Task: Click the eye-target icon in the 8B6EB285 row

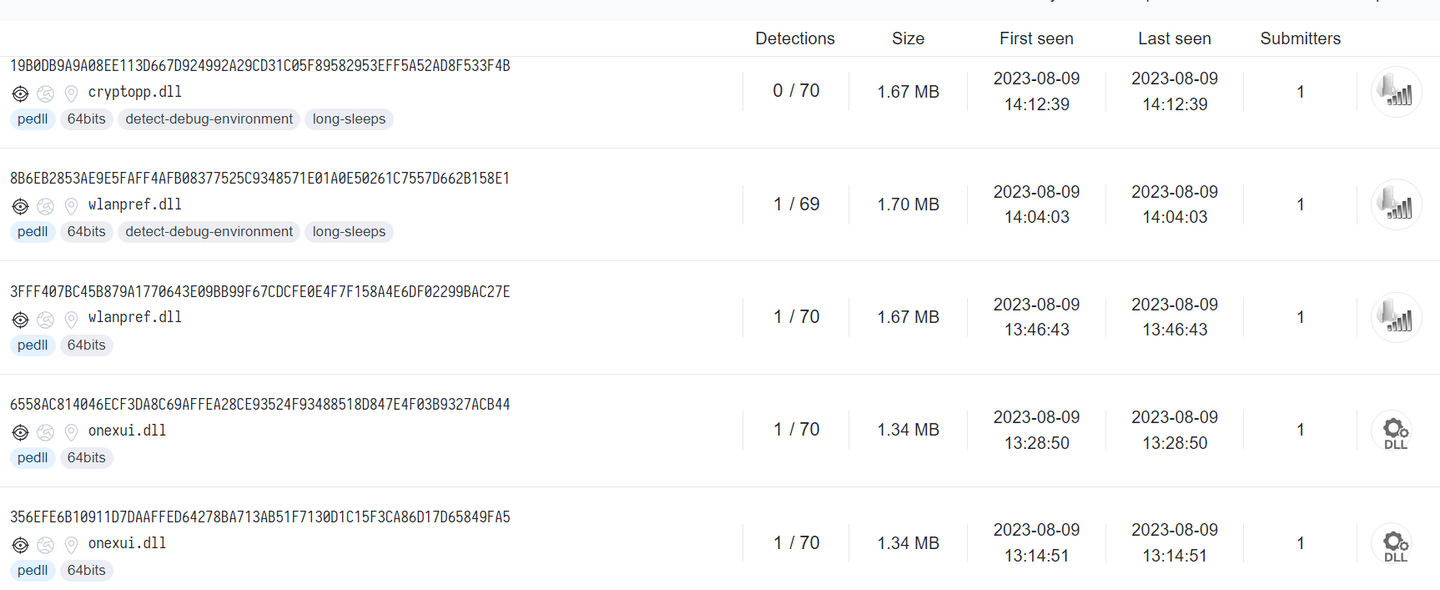Action: click(x=20, y=206)
